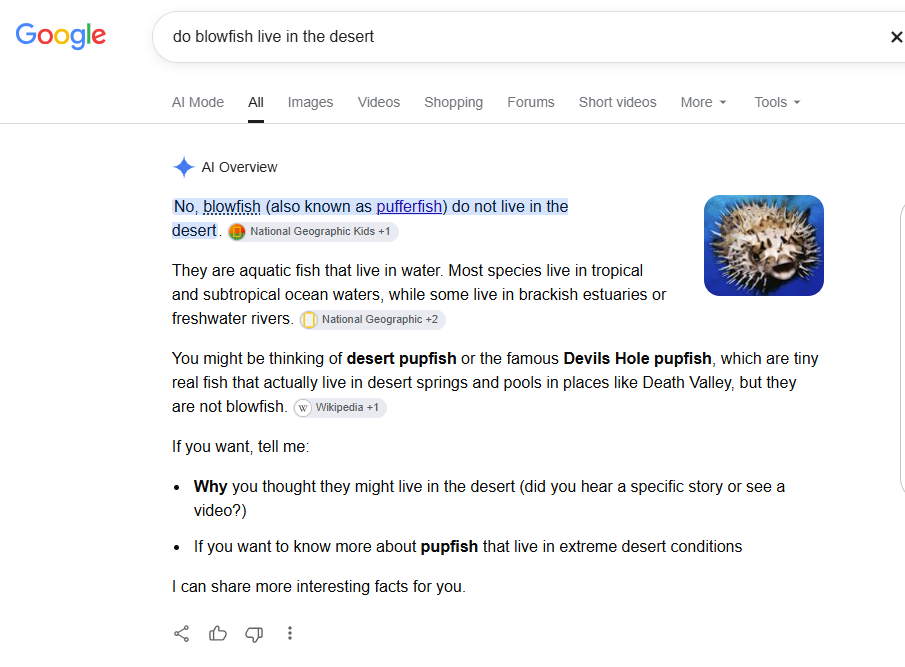Select the All results tab

(256, 102)
